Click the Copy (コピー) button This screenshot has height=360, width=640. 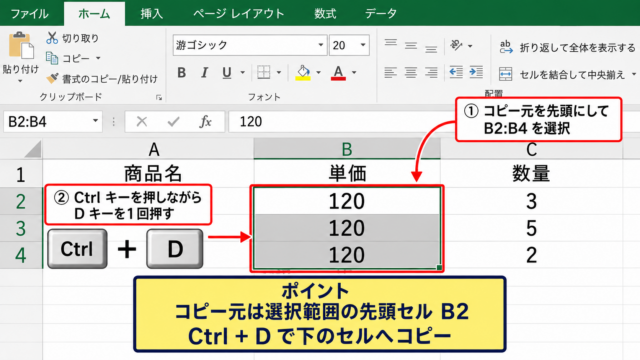[68, 58]
